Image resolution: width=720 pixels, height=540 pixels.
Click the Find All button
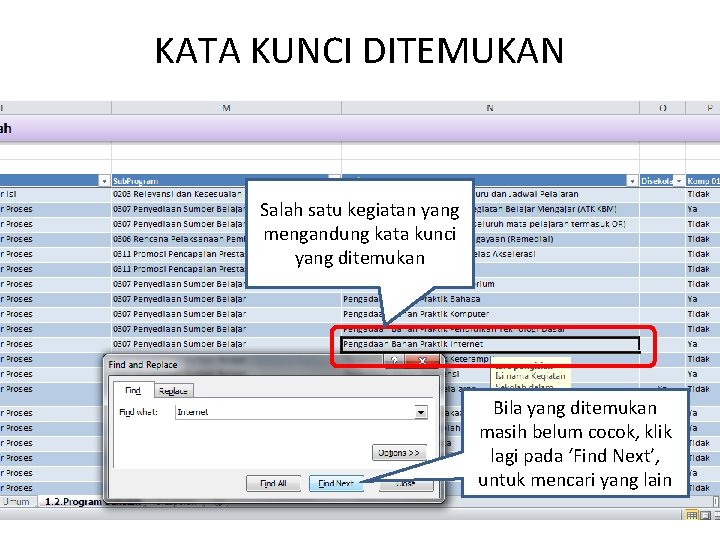tap(273, 484)
